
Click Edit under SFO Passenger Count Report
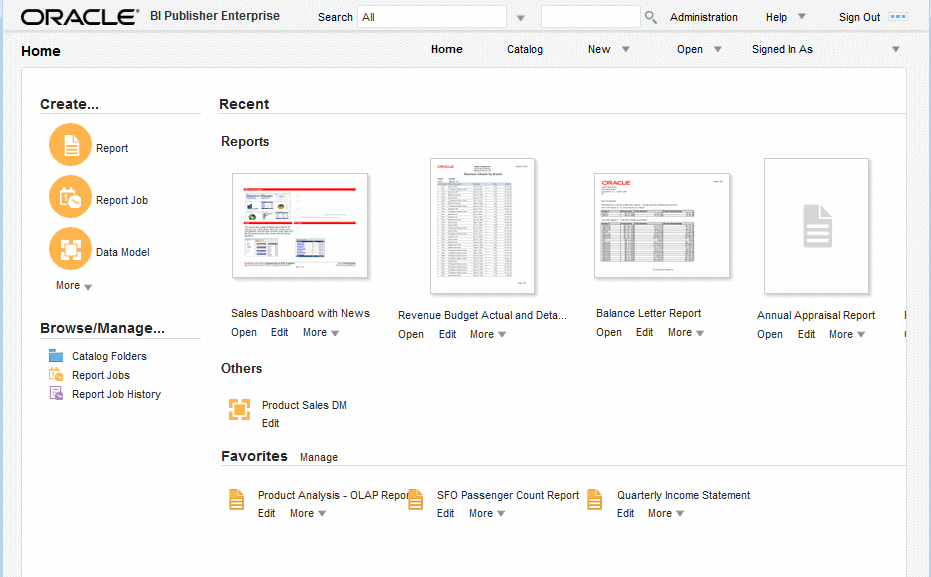[x=446, y=513]
